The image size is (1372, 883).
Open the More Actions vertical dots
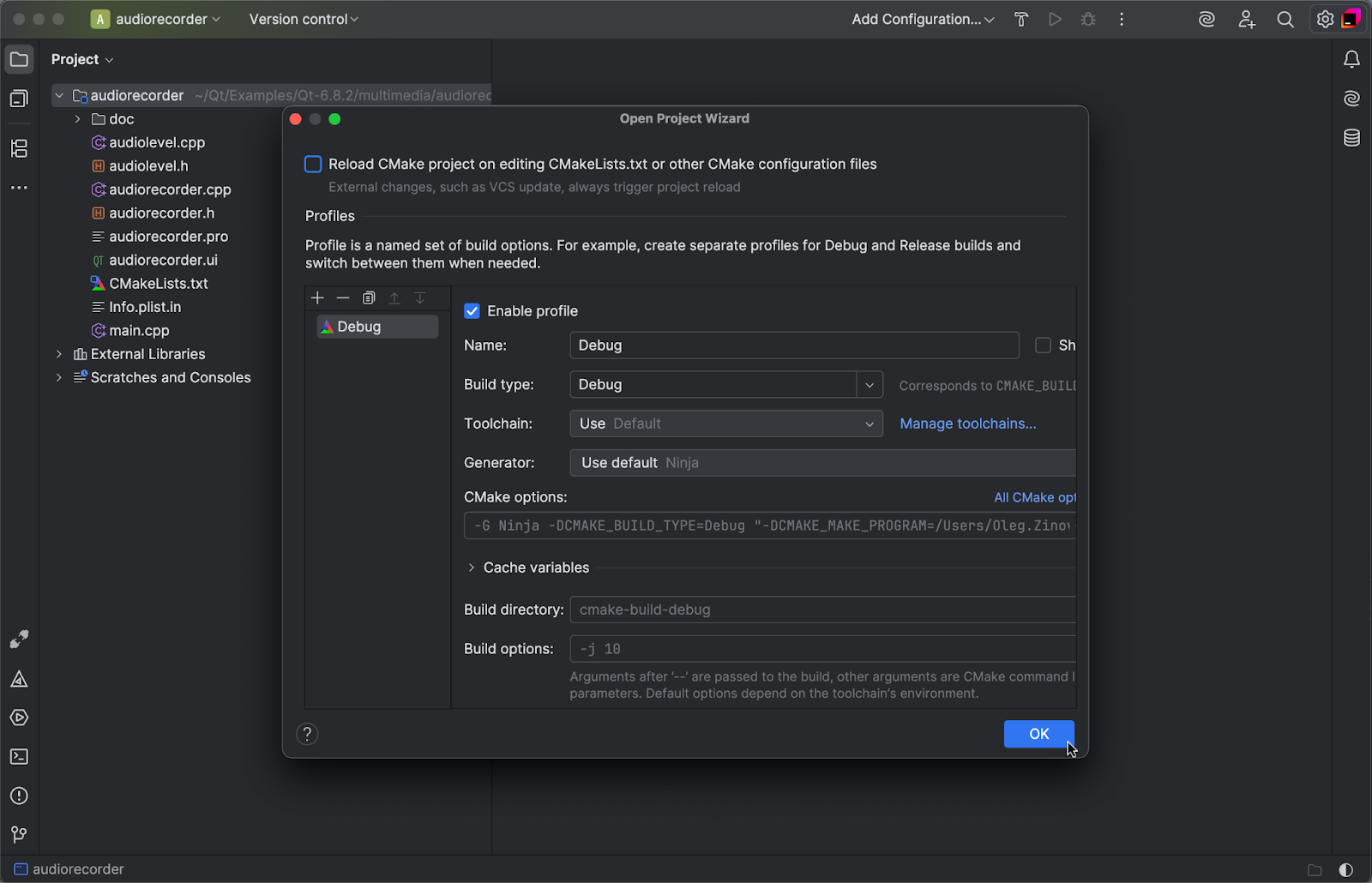pyautogui.click(x=1122, y=19)
